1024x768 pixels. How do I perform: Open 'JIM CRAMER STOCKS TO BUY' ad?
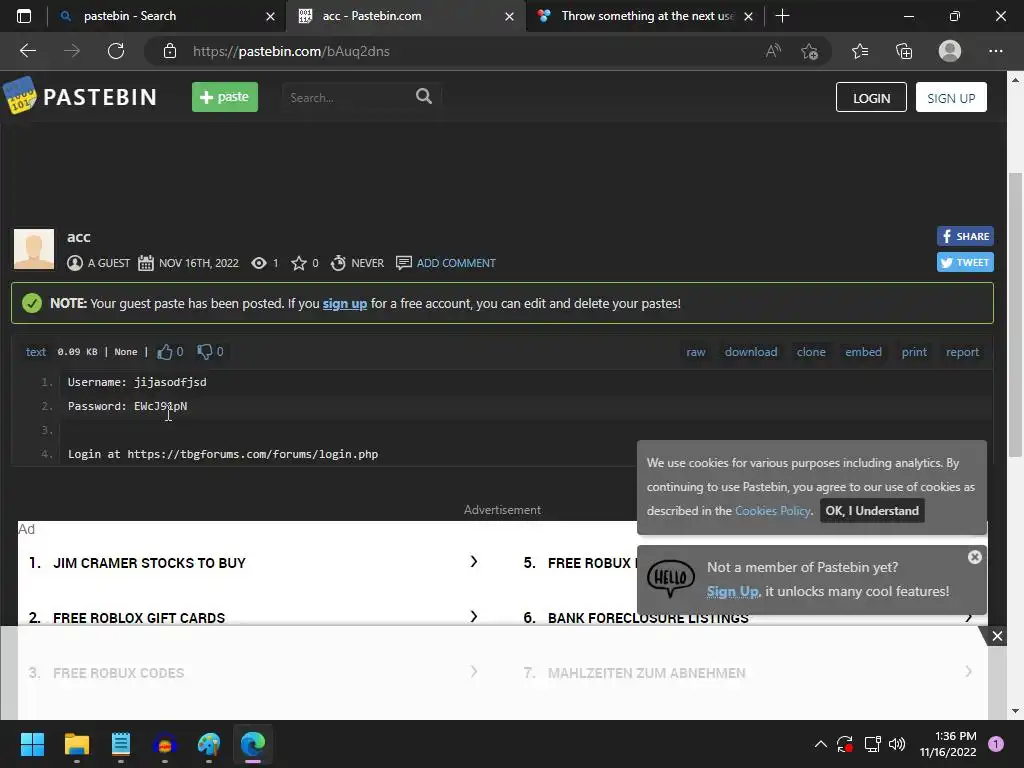149,563
